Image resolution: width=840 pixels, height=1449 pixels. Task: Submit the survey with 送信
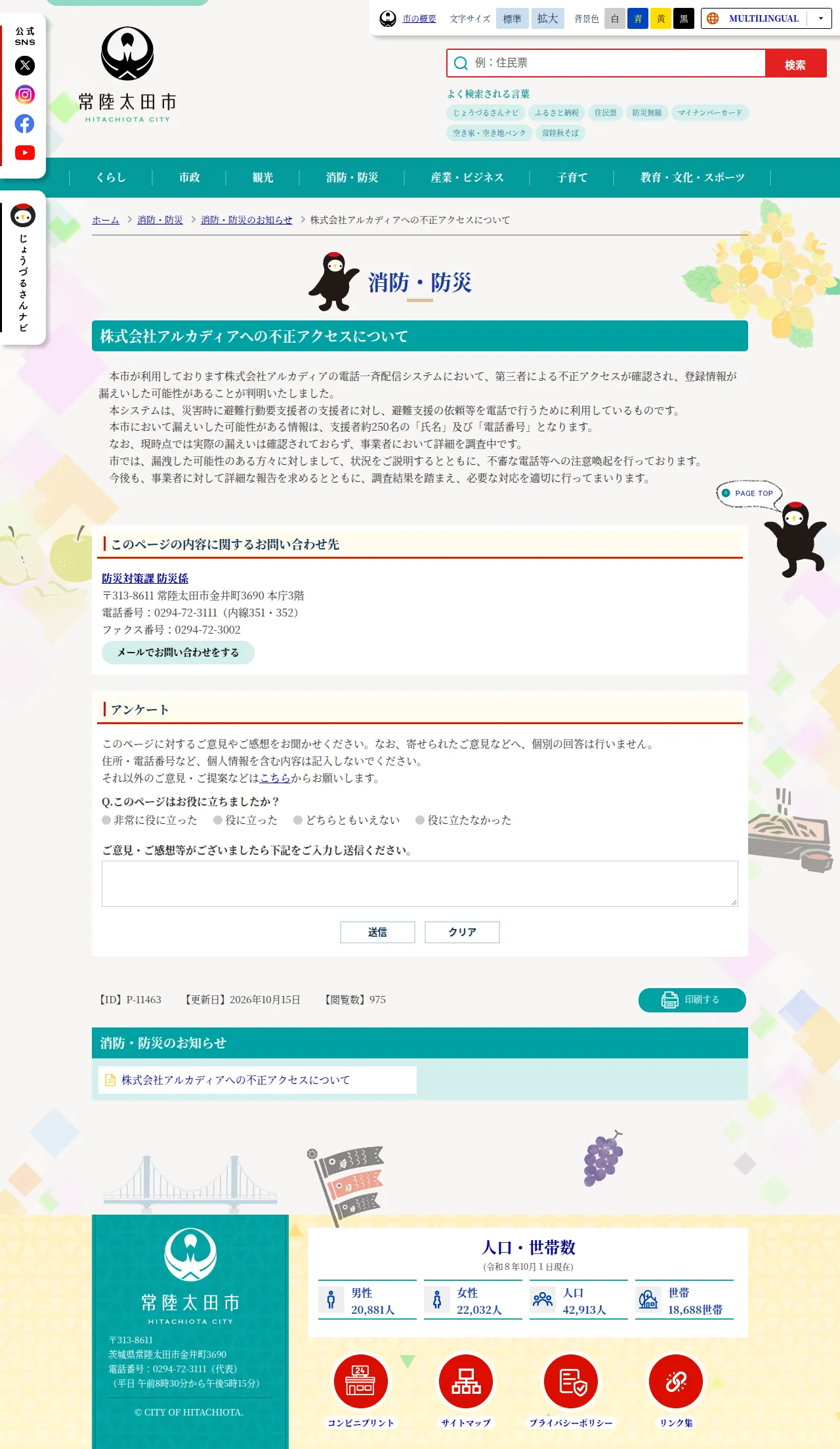pyautogui.click(x=377, y=932)
